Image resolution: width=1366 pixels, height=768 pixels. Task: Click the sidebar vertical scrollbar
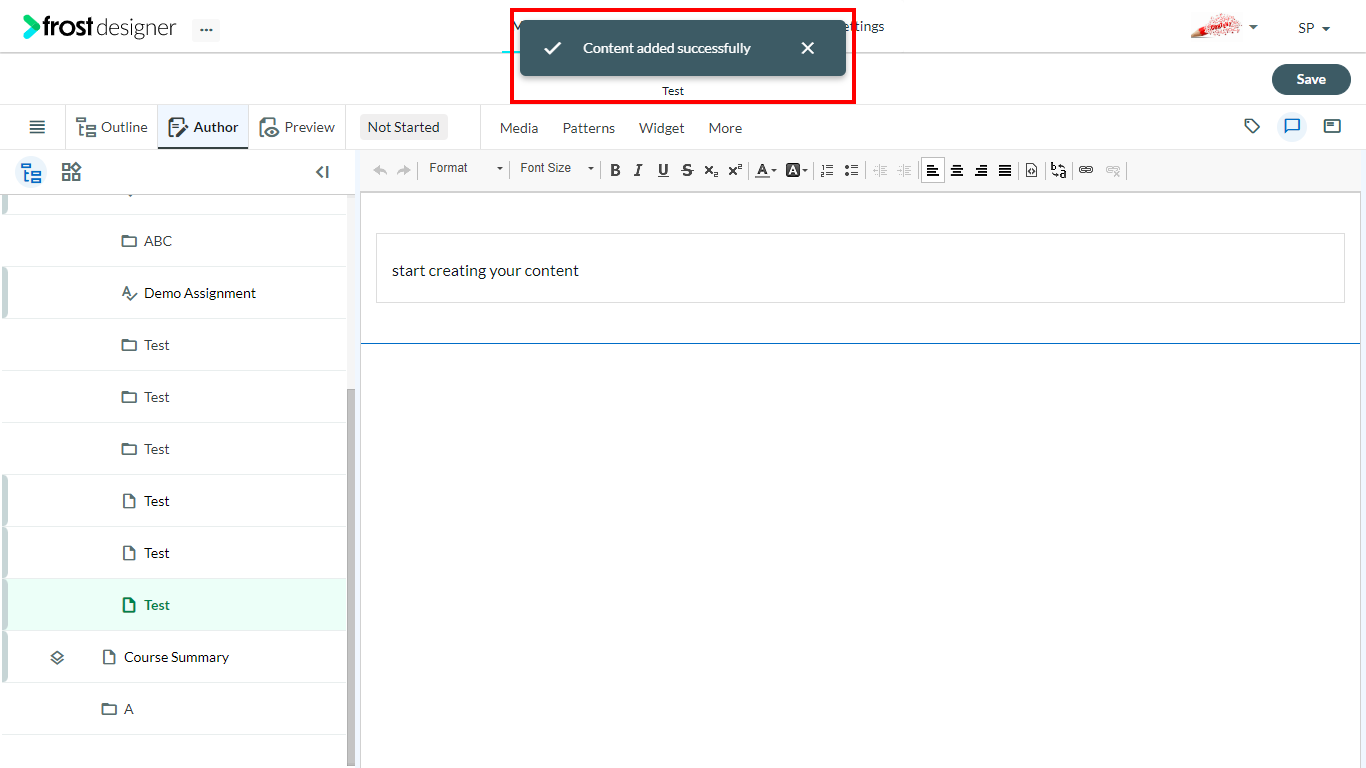(x=351, y=575)
